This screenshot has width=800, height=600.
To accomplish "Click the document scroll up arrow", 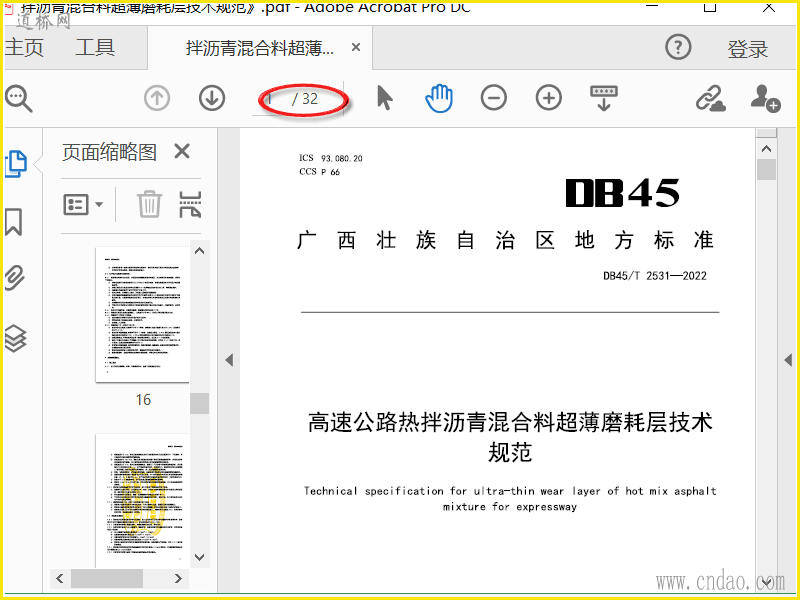I will pos(766,149).
